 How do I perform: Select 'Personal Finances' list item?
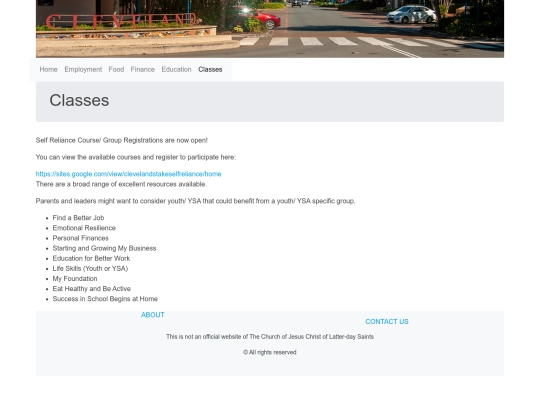pos(80,238)
